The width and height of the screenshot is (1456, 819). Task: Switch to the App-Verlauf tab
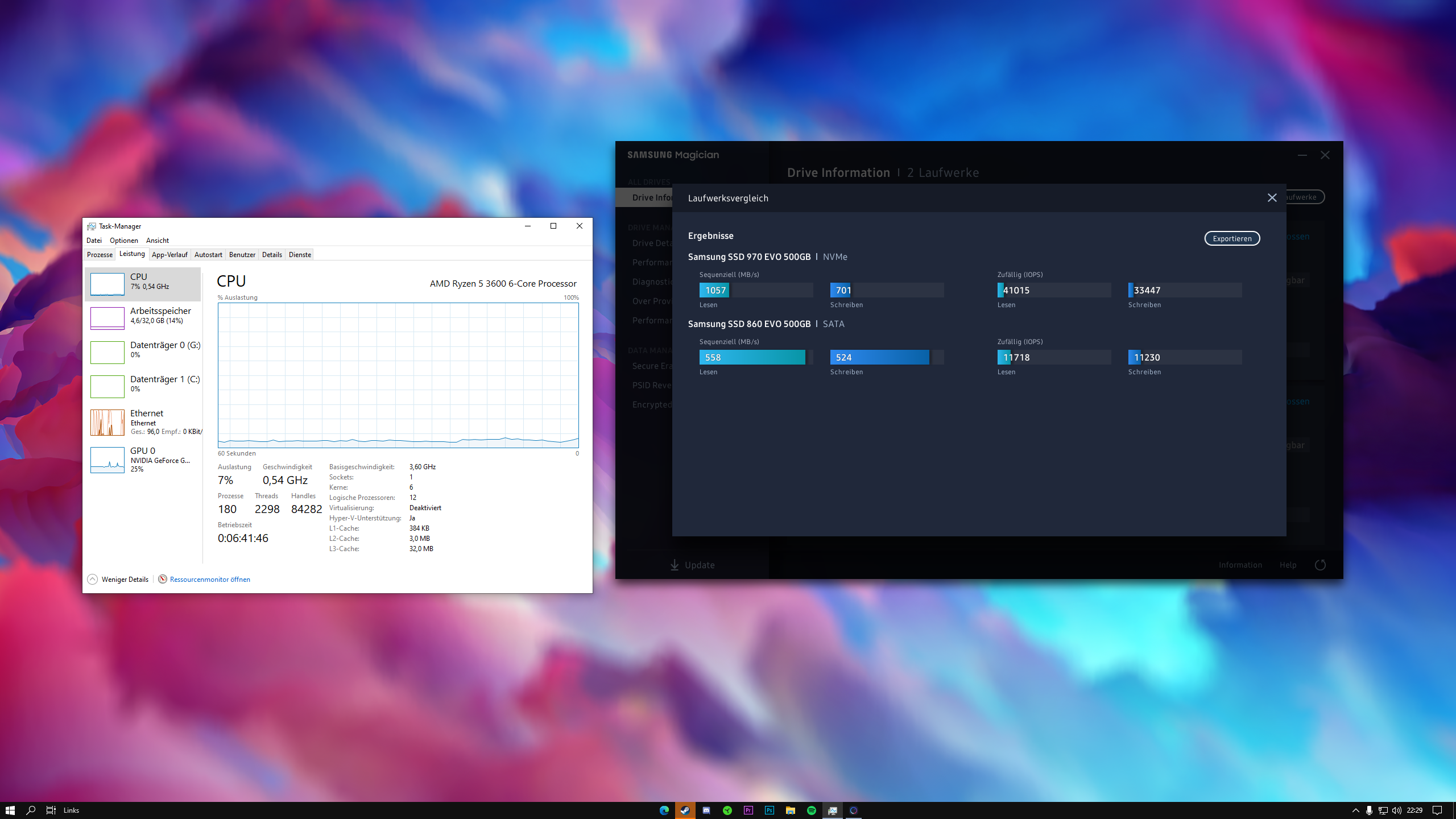tap(169, 254)
